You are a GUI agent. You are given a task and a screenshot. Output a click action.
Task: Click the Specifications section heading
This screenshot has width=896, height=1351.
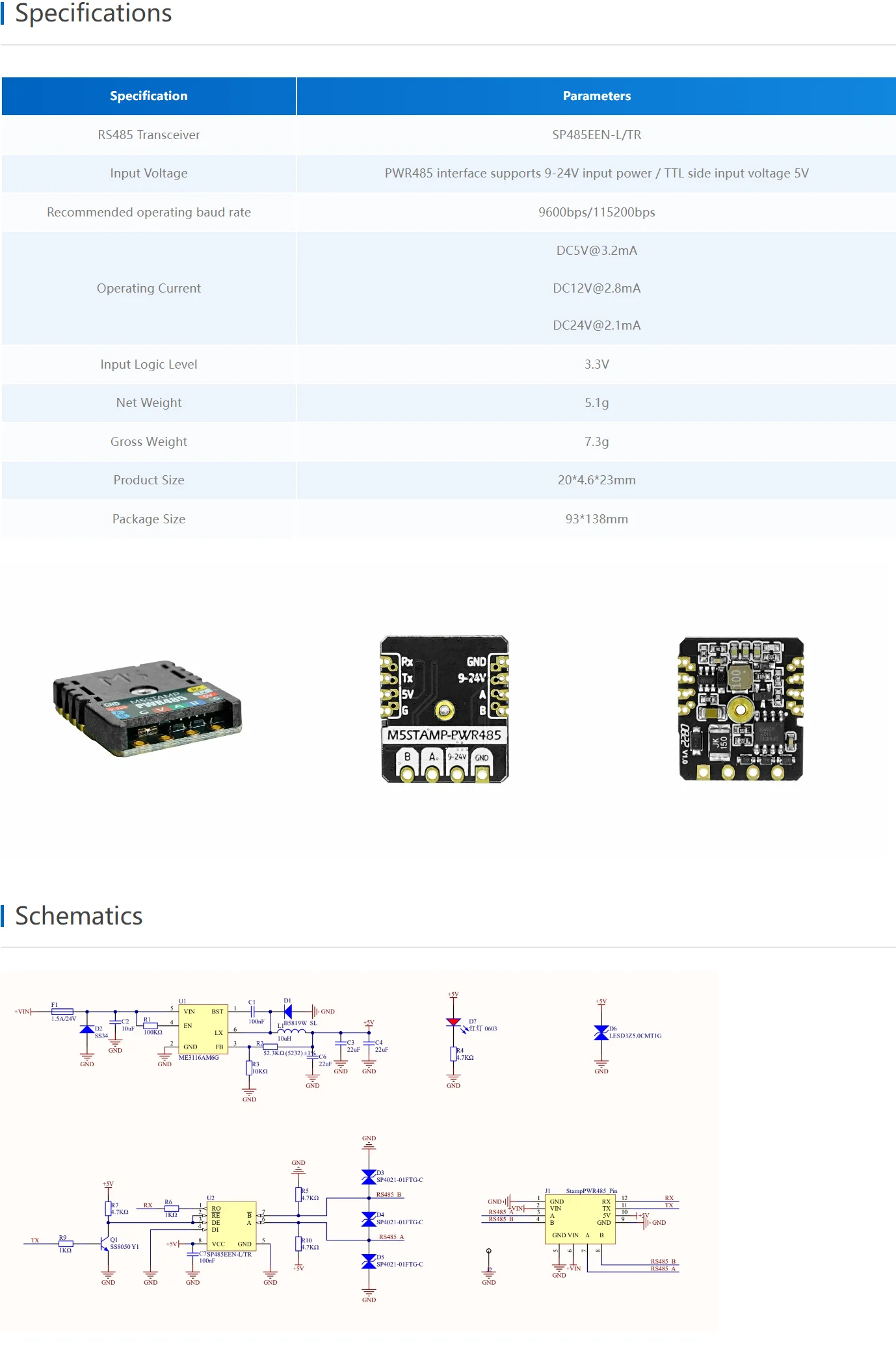point(93,13)
